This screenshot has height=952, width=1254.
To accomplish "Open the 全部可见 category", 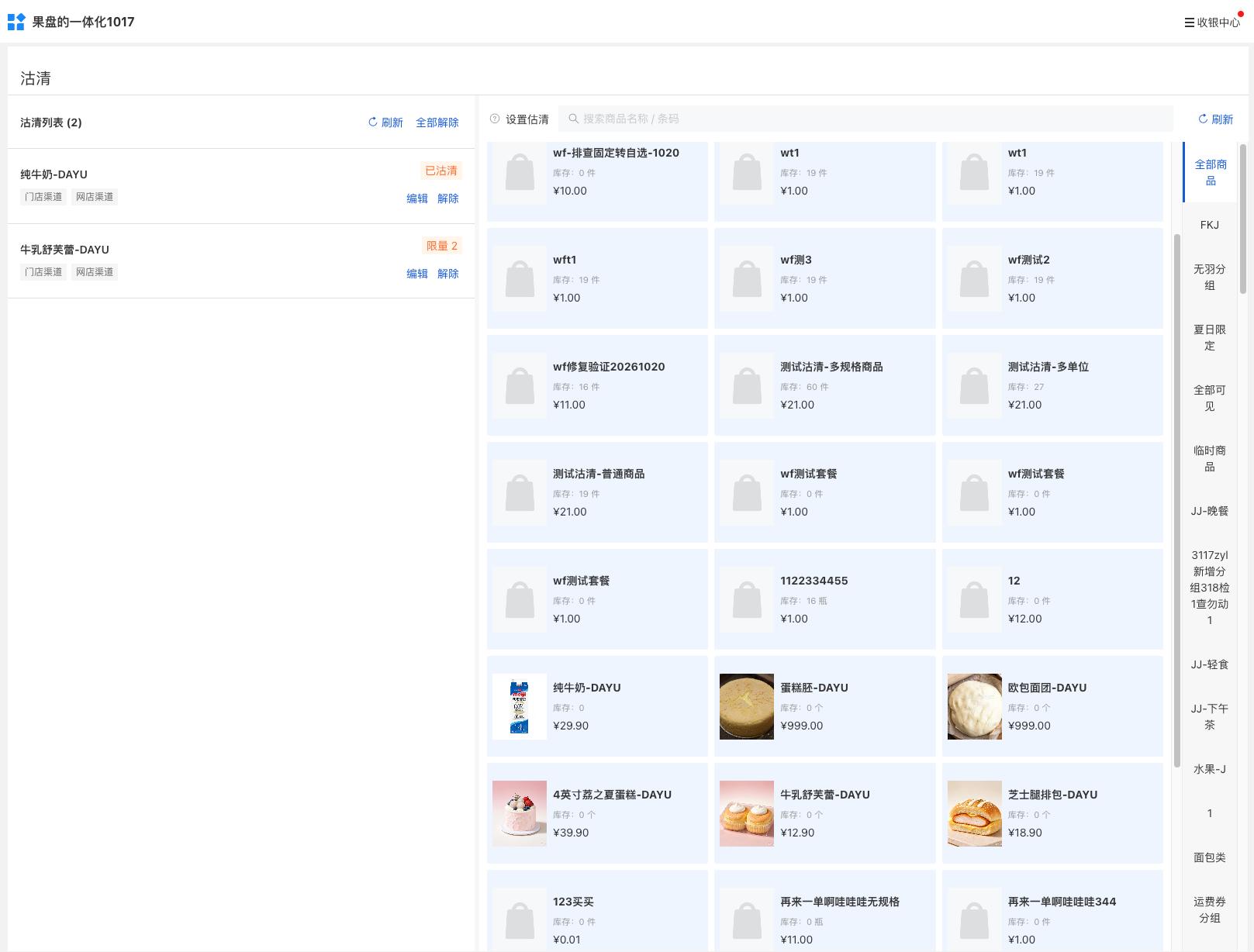I will pos(1210,398).
